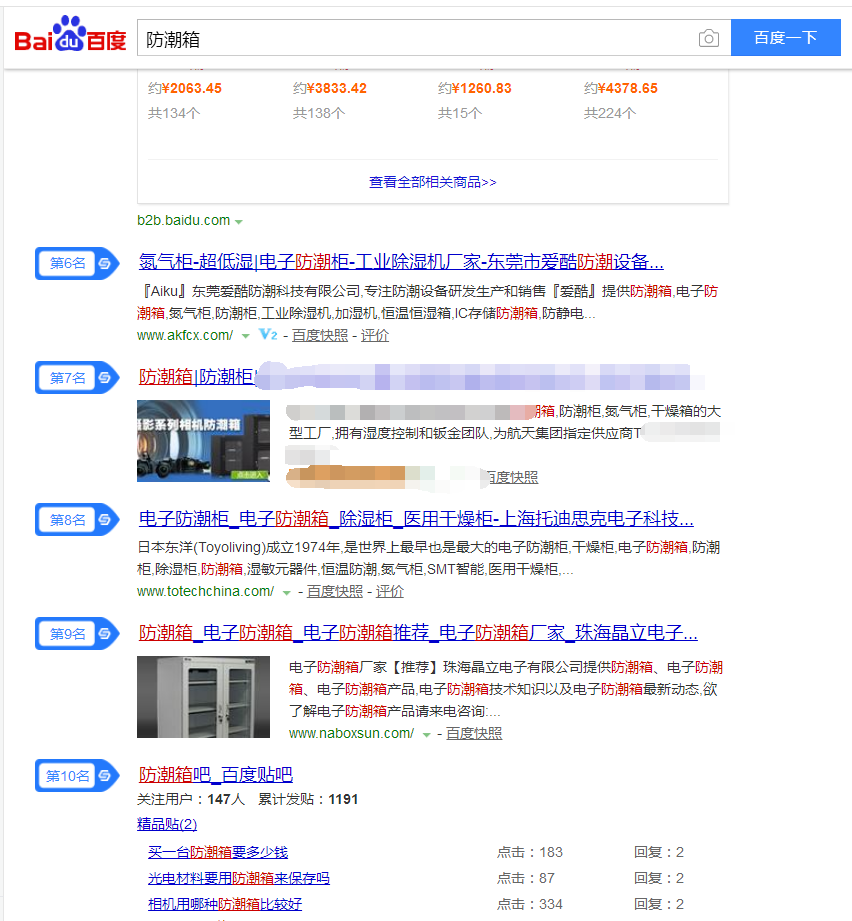Open the post 买一台防潮箱要多少钱
The image size is (852, 921).
[x=218, y=852]
